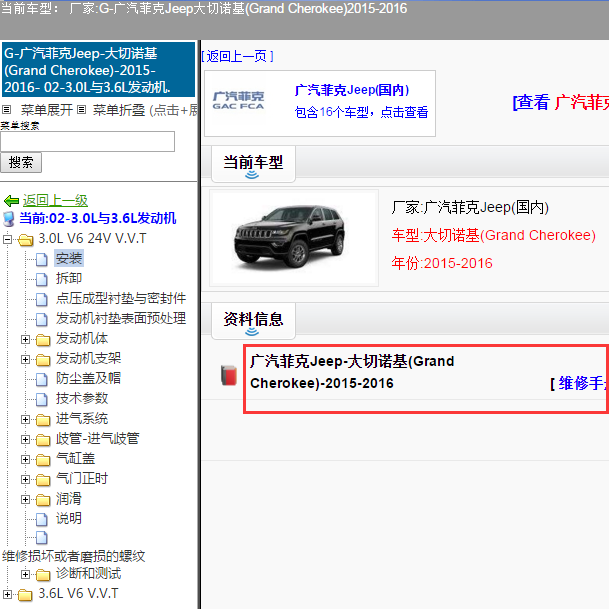This screenshot has height=609, width=609.
Task: Expand the 诊断和测试 folder
Action: click(x=25, y=575)
